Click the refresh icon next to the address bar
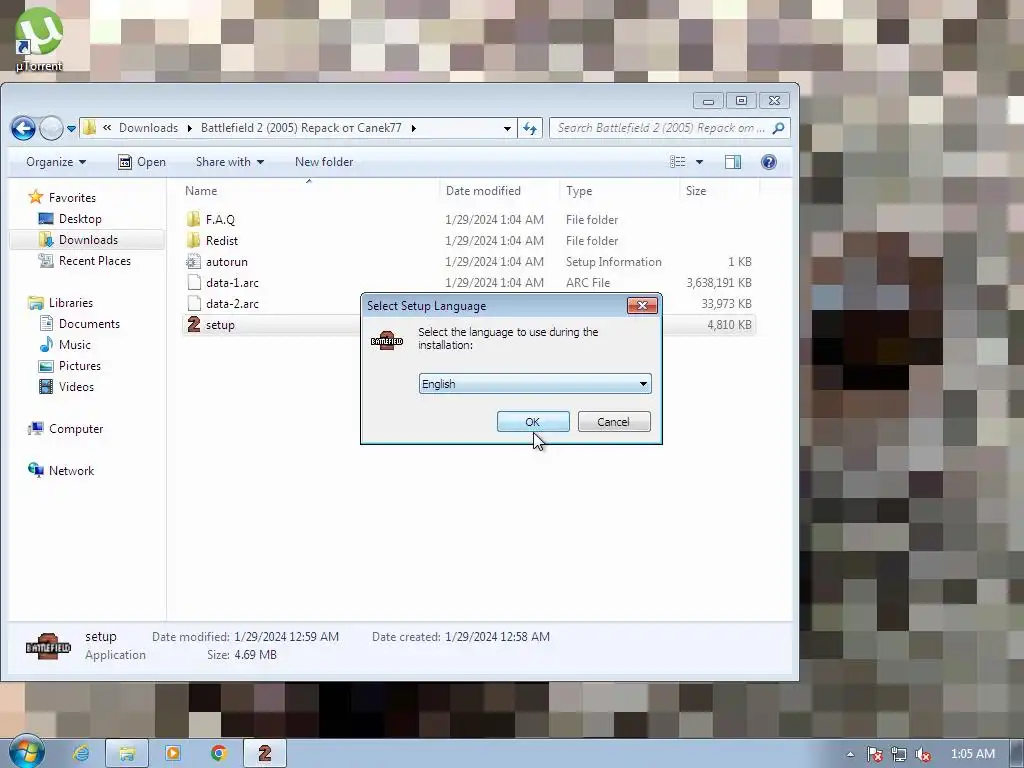This screenshot has height=768, width=1024. (530, 128)
